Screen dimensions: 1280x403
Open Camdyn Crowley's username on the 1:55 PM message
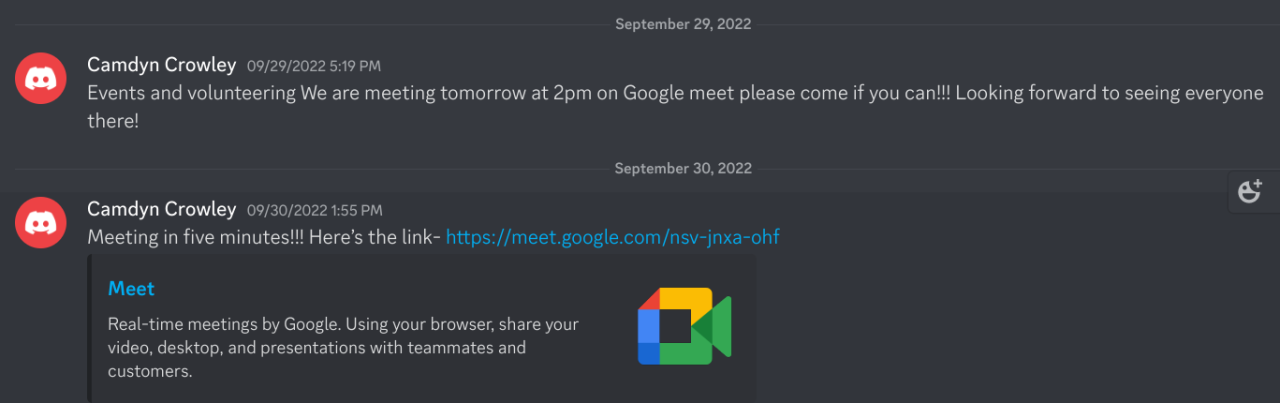pyautogui.click(x=161, y=210)
